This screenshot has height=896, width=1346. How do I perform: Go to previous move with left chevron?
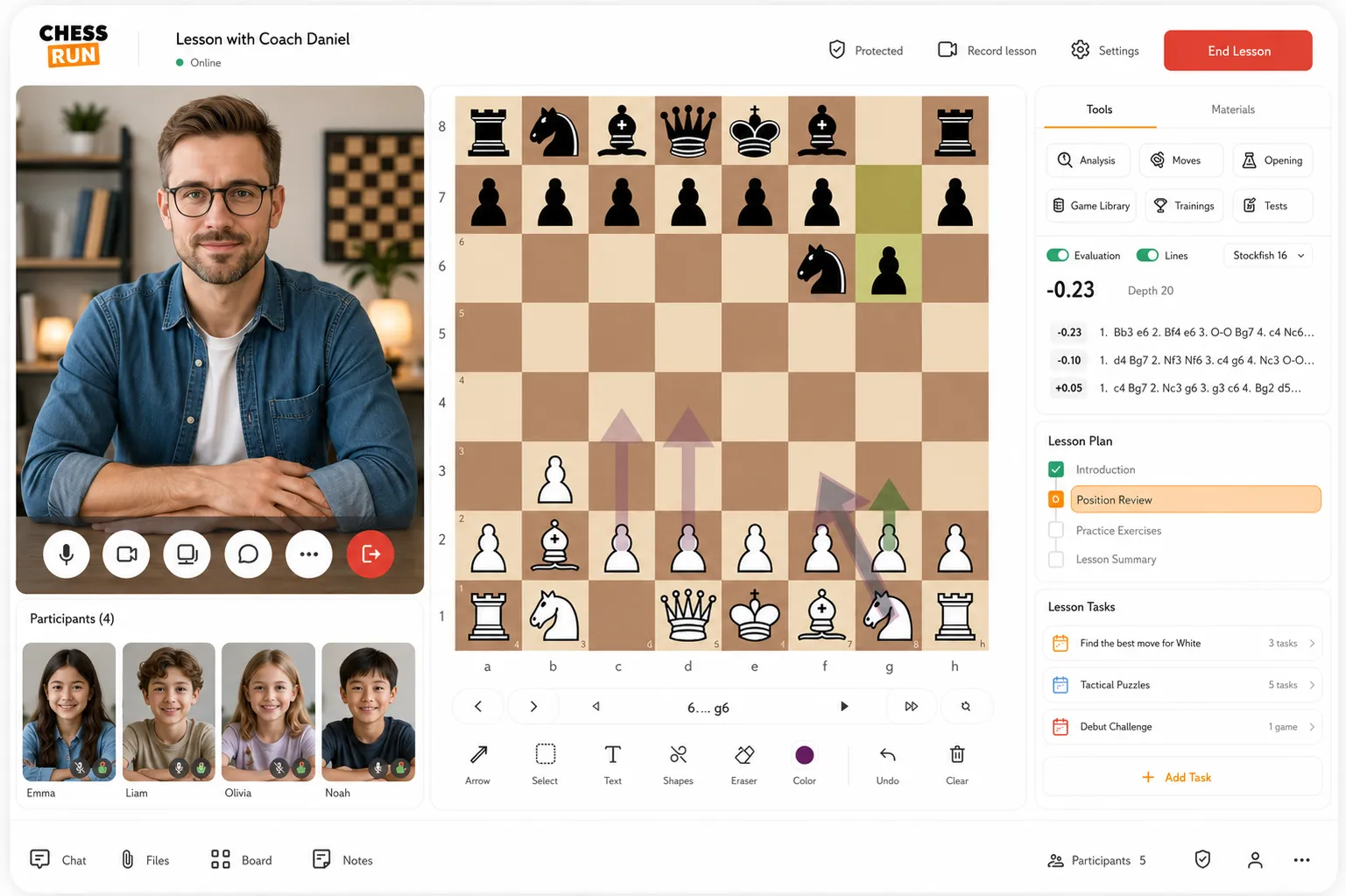click(x=478, y=706)
